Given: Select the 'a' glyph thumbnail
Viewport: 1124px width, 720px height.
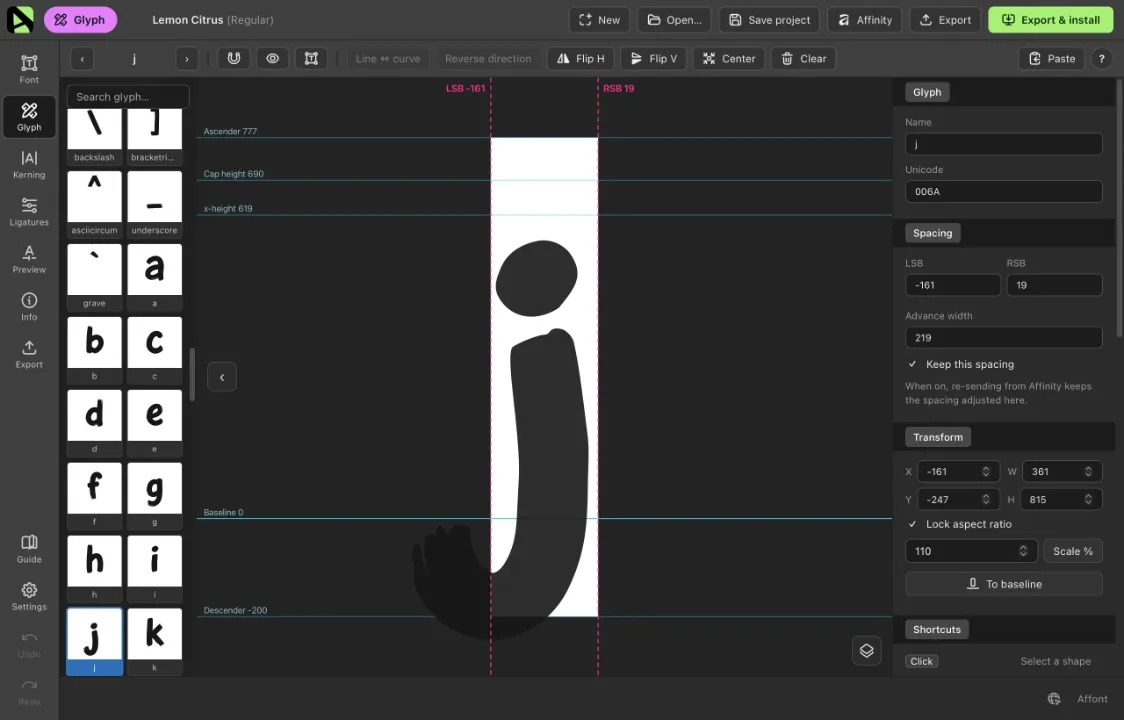Looking at the screenshot, I should tap(154, 277).
